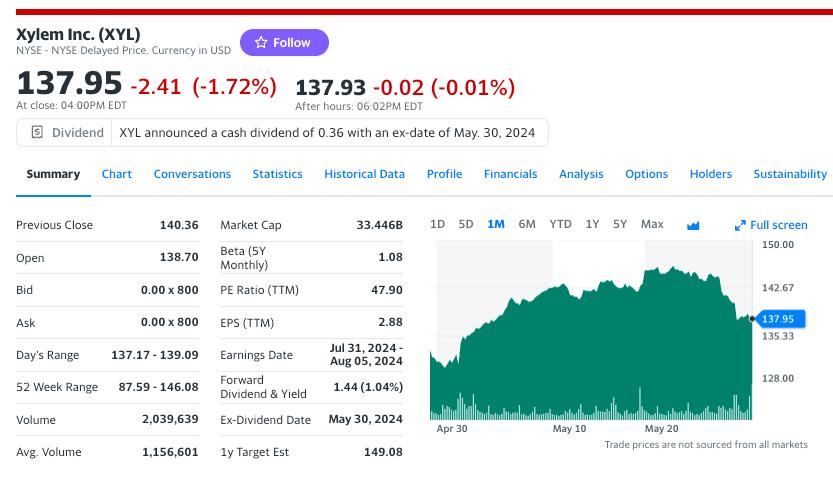Show the 1Y chart range
This screenshot has height=485, width=833.
coord(592,224)
